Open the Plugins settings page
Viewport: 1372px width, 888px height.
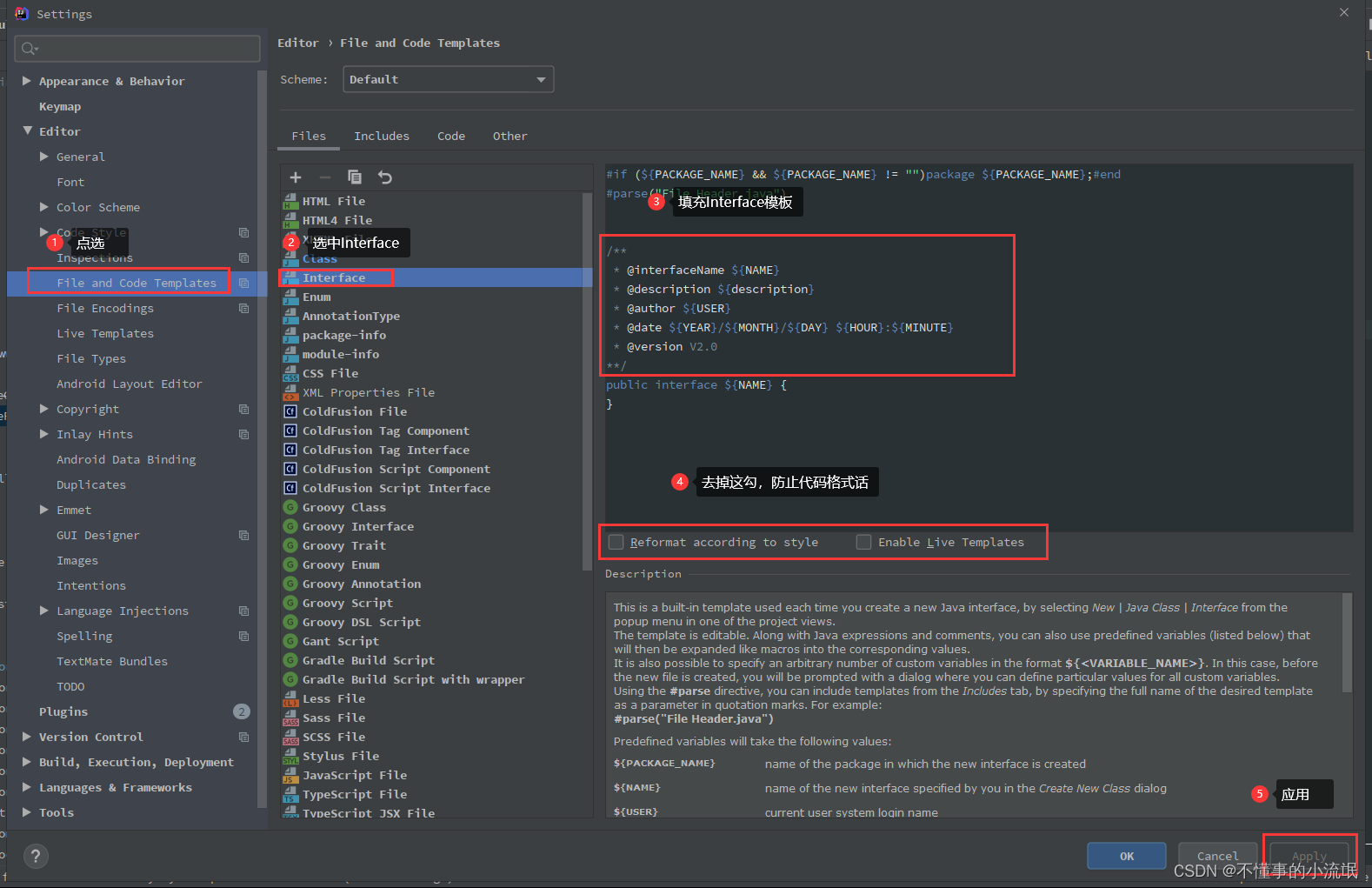tap(63, 712)
